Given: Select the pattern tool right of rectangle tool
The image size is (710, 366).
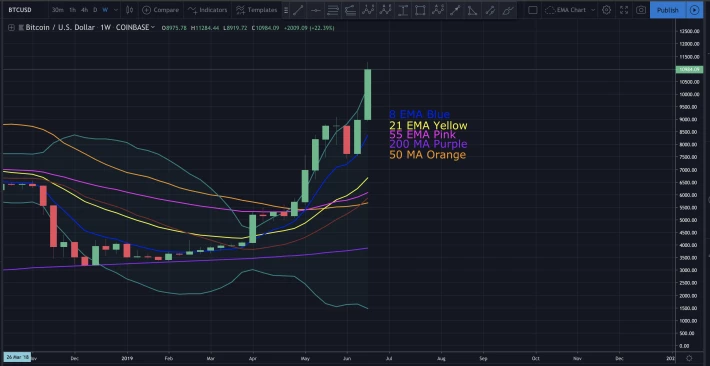Looking at the screenshot, I should tap(437, 10).
